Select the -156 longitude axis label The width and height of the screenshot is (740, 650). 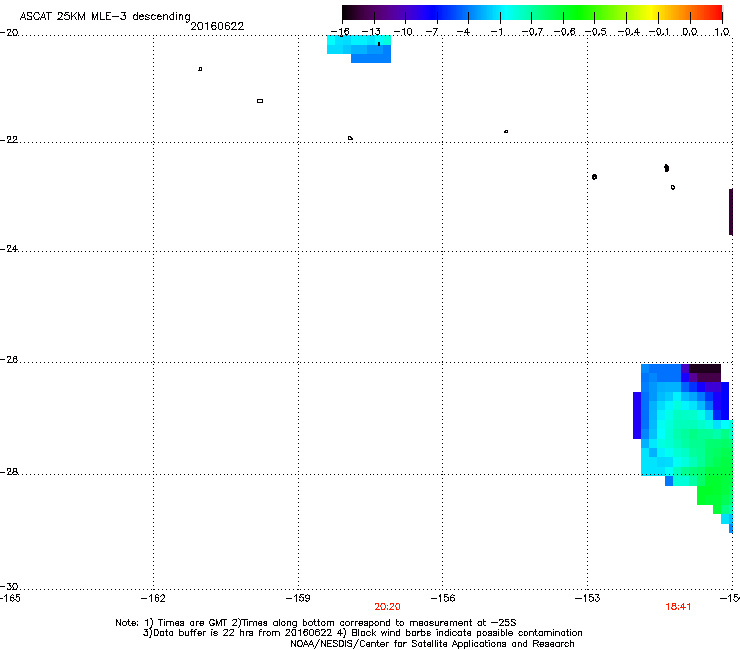tap(443, 599)
